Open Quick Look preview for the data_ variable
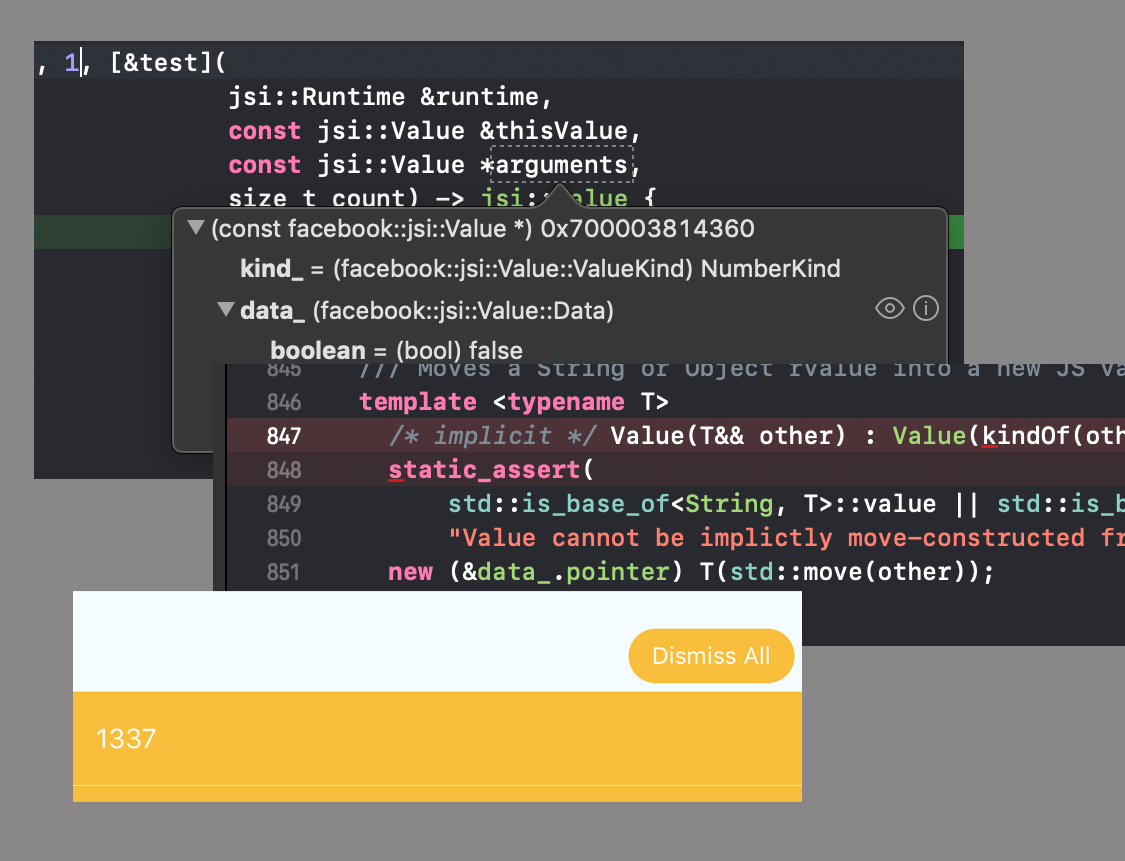 pos(889,308)
